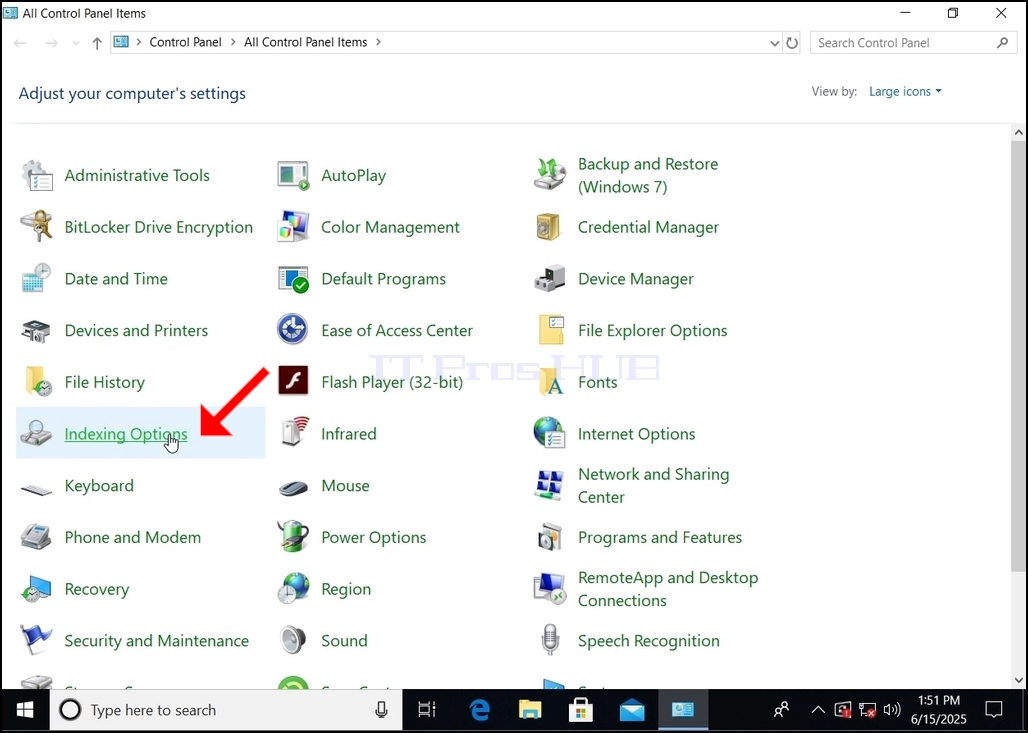Screen dimensions: 1028x733
Task: Open the Mail app from taskbar
Action: point(632,710)
